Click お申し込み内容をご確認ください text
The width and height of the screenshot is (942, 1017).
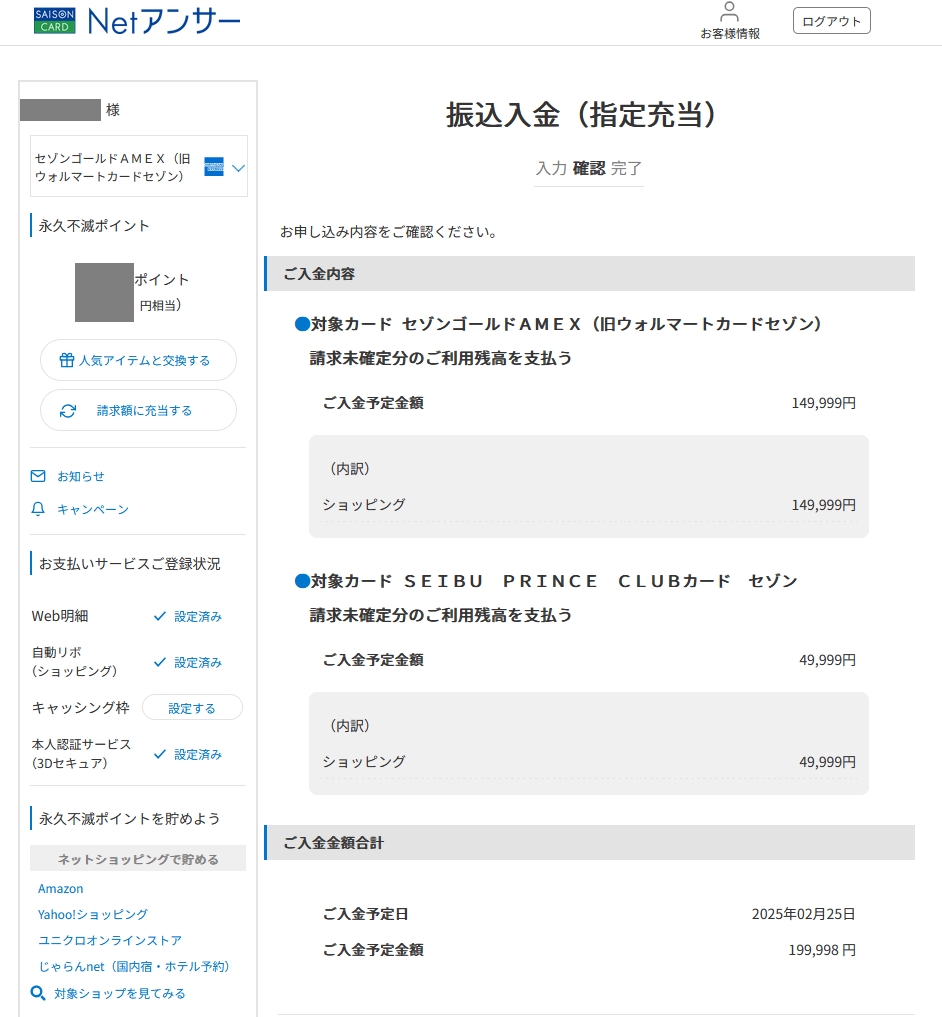point(389,232)
